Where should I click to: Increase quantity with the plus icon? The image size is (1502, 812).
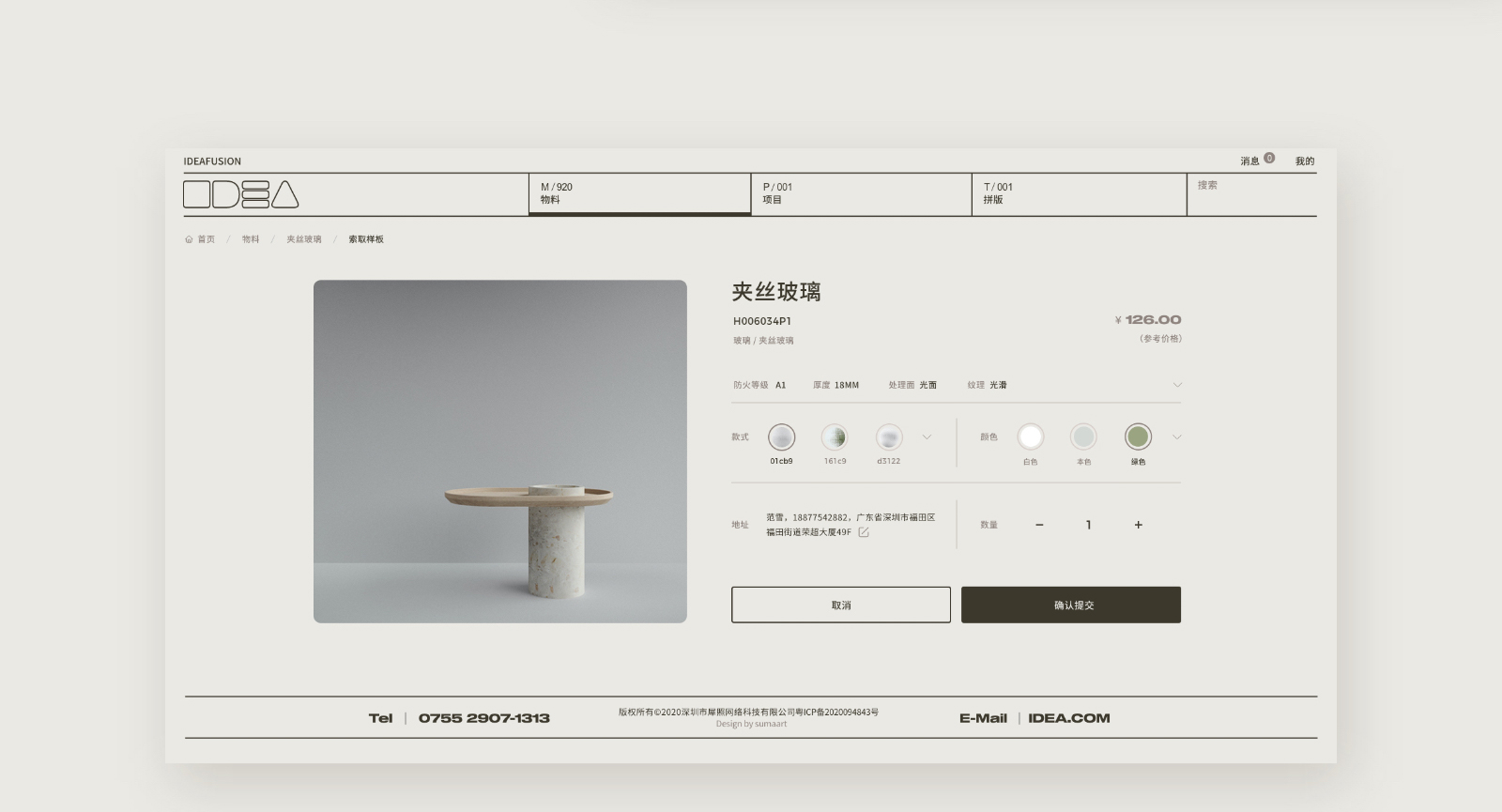pyautogui.click(x=1138, y=525)
